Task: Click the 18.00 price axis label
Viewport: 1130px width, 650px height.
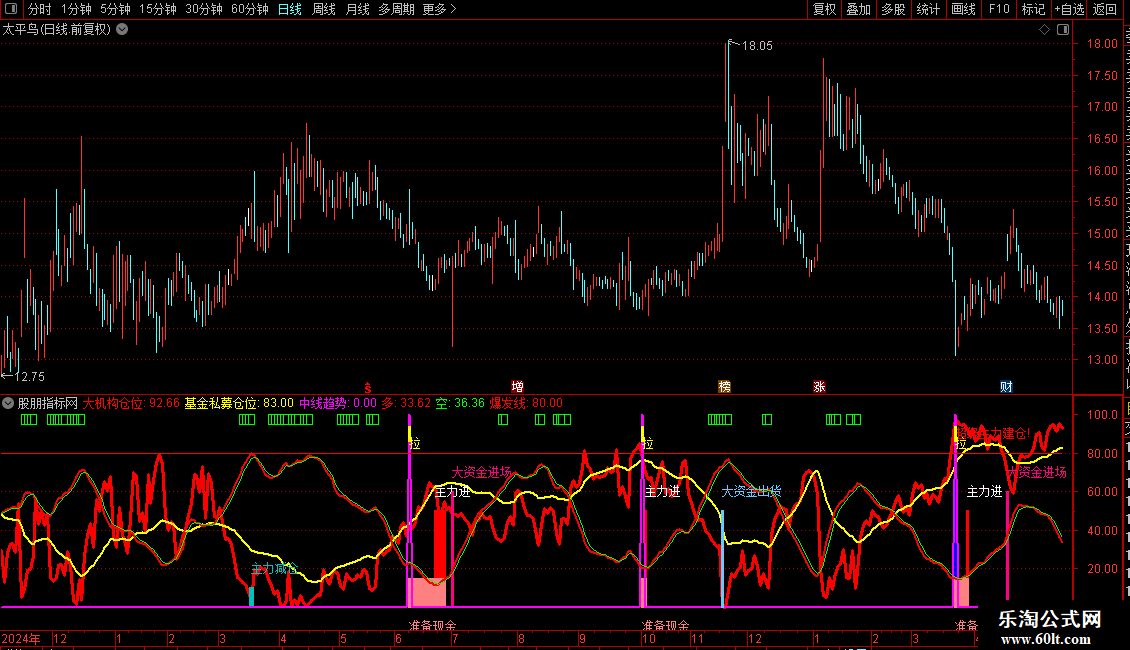Action: point(1102,44)
